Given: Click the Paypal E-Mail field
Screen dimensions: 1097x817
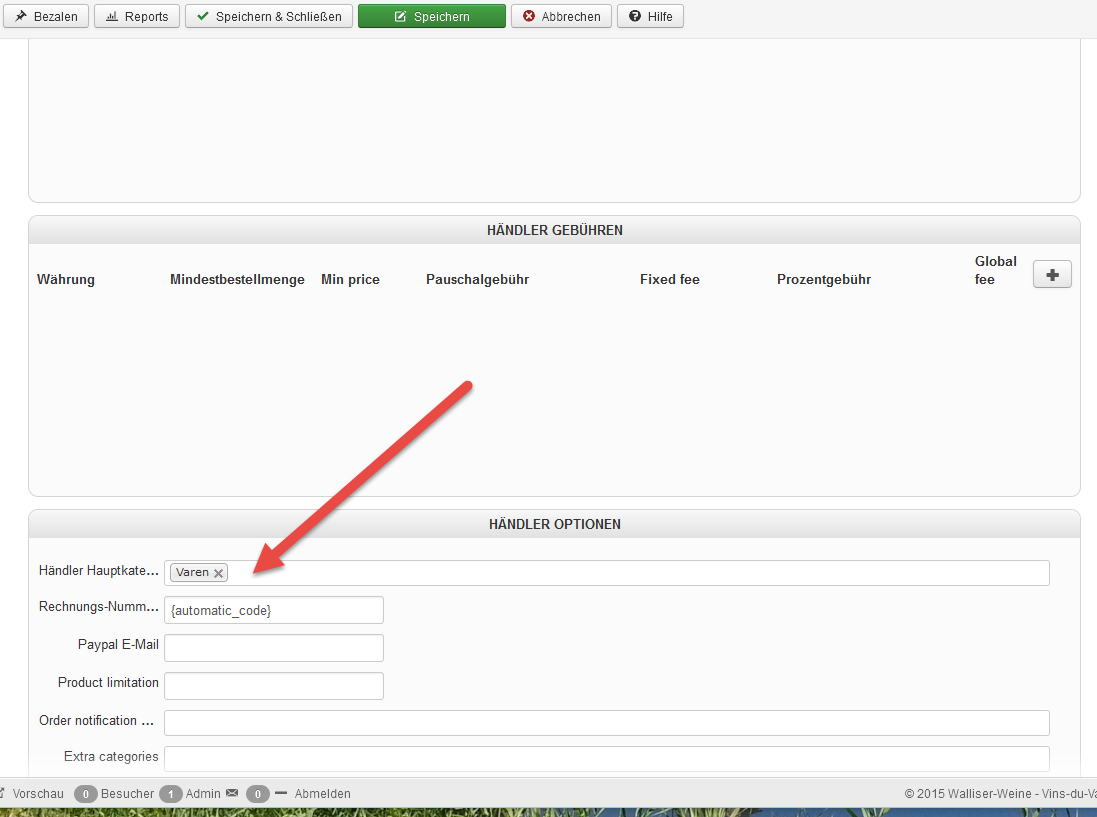Looking at the screenshot, I should 274,648.
